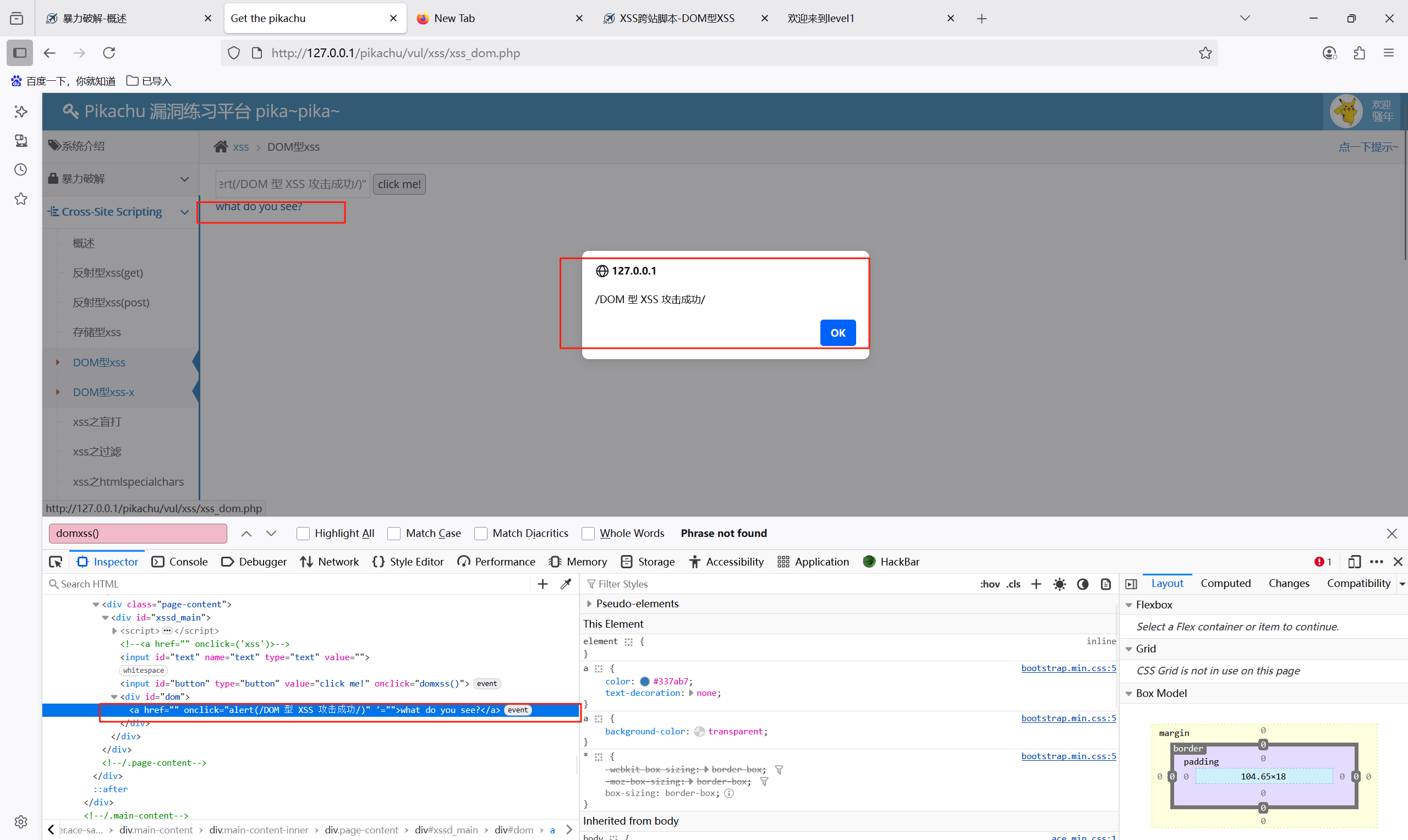Enable the Highlight All checkbox
This screenshot has width=1408, height=840.
tap(303, 533)
